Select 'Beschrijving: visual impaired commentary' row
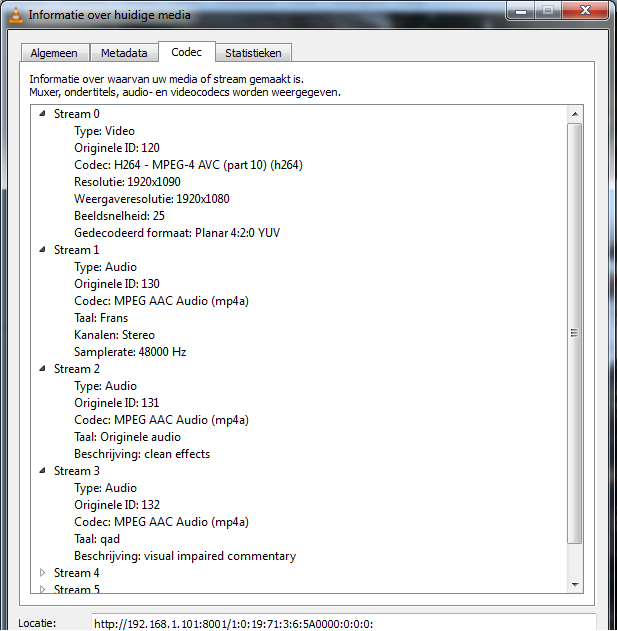Image resolution: width=617 pixels, height=631 pixels. (185, 556)
